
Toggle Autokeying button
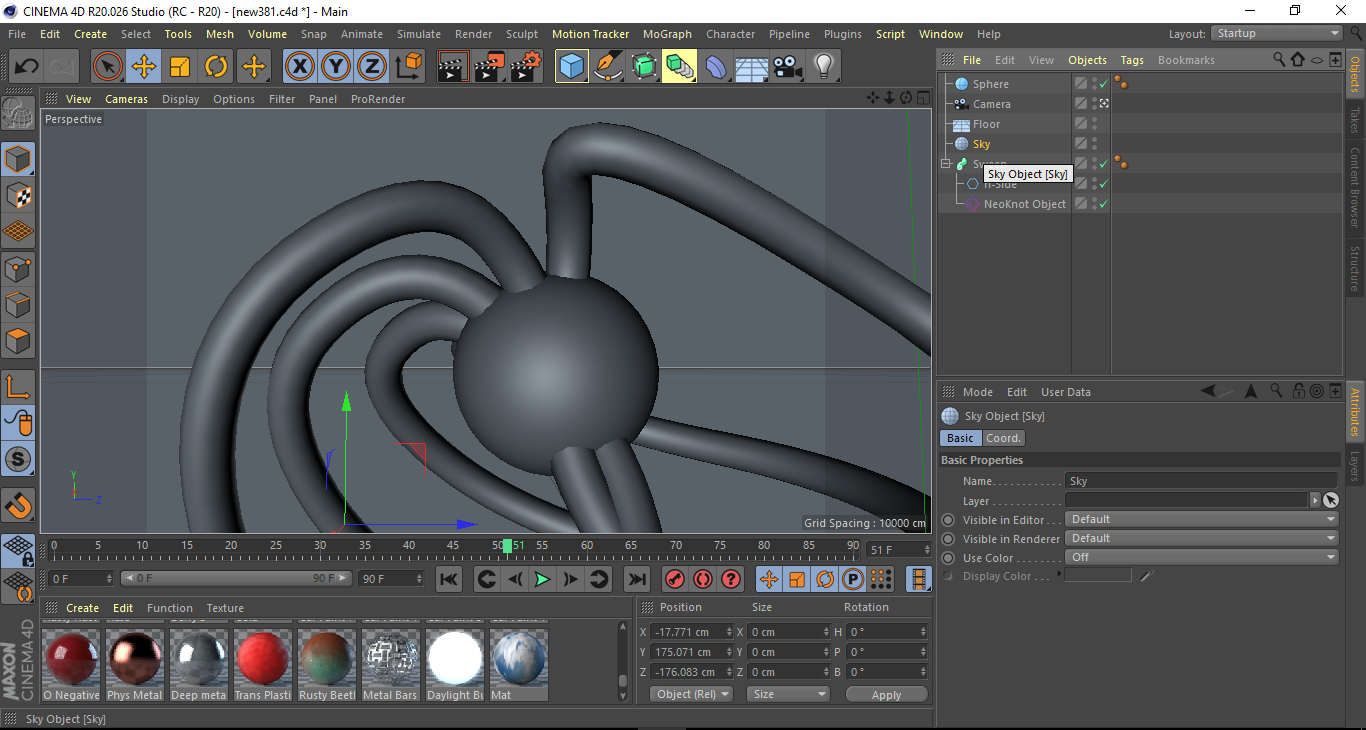click(x=703, y=579)
